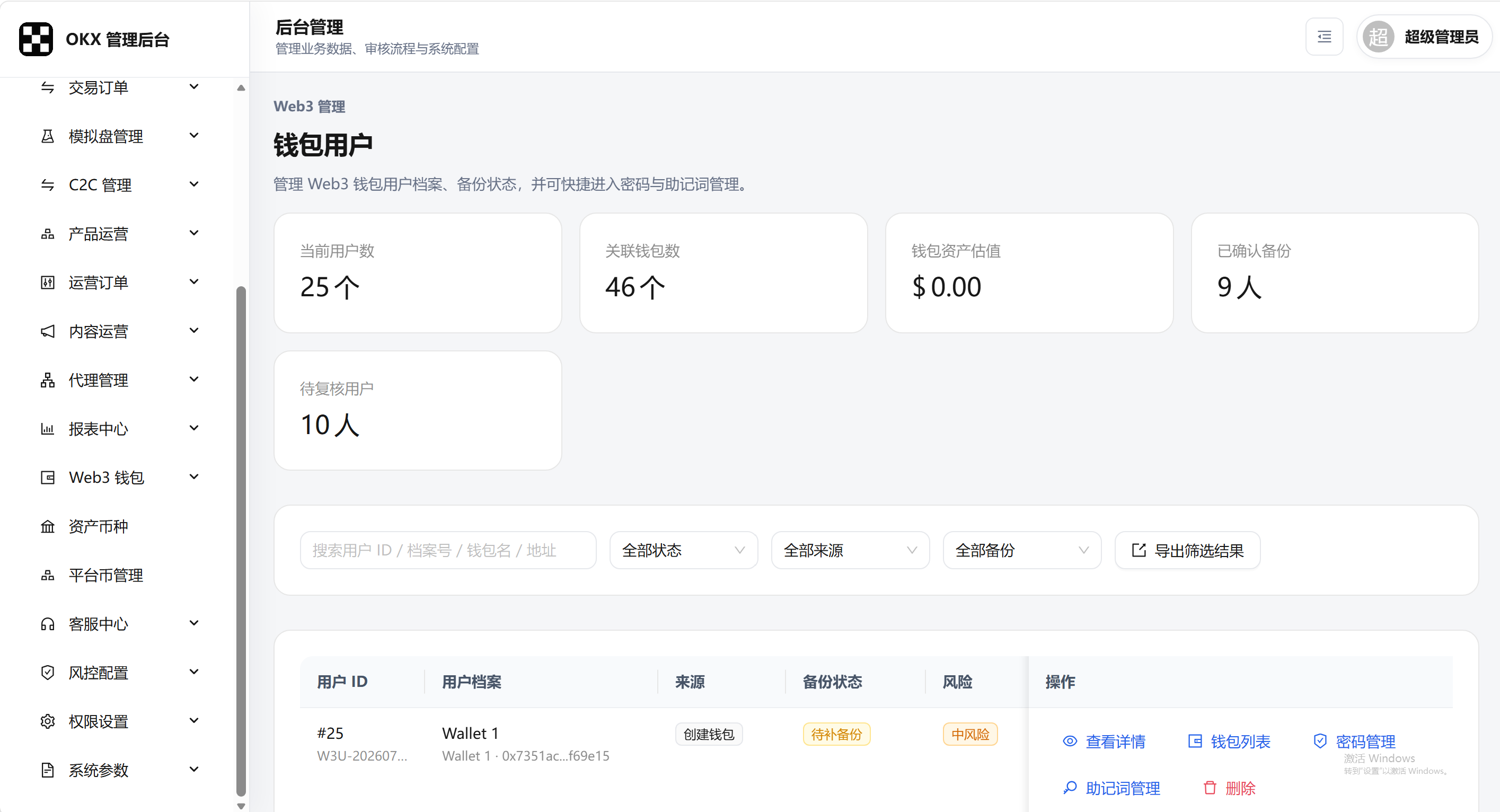Collapse the sidebar with menu-fold icon
Viewport: 1500px width, 812px height.
(1324, 37)
